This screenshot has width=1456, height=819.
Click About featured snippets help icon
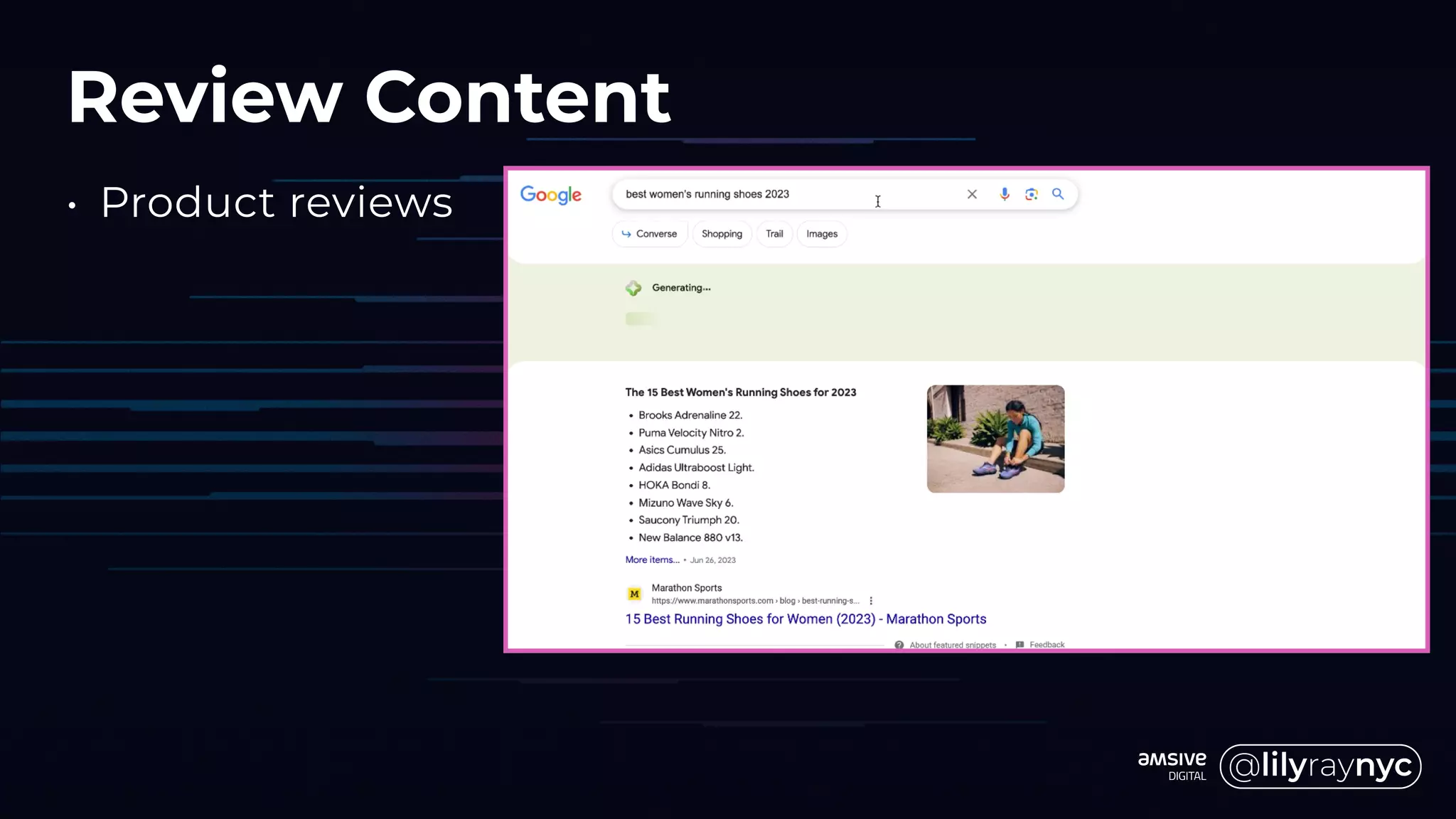899,645
